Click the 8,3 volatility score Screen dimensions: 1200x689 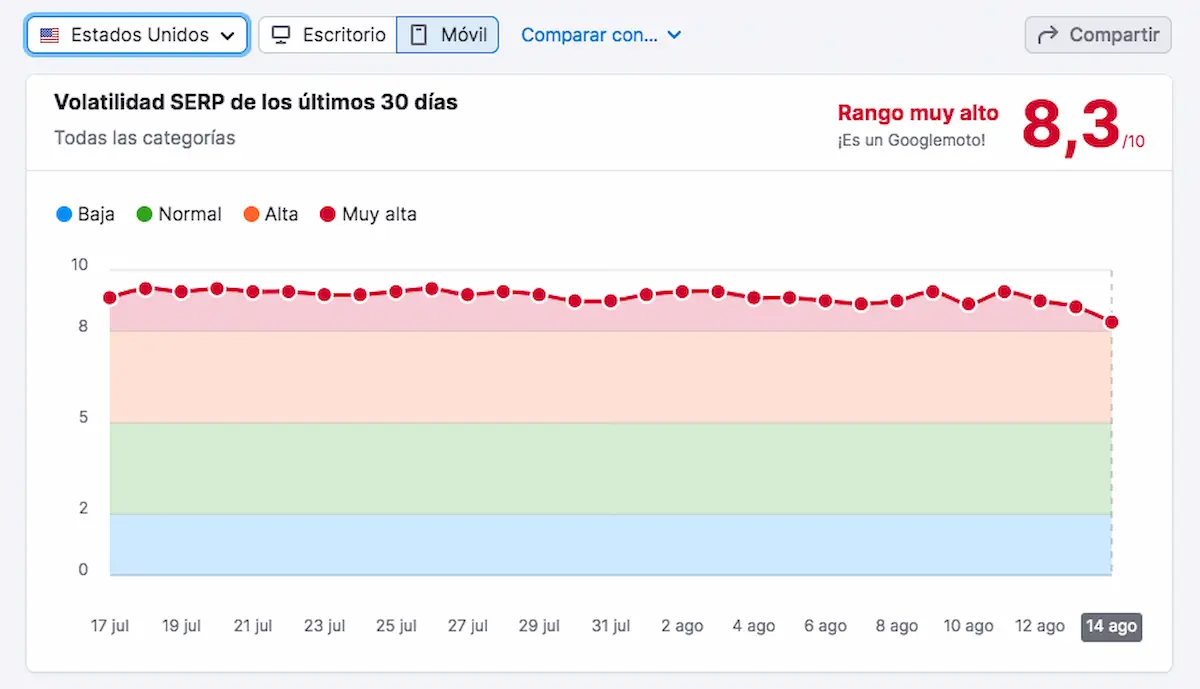pos(1070,125)
